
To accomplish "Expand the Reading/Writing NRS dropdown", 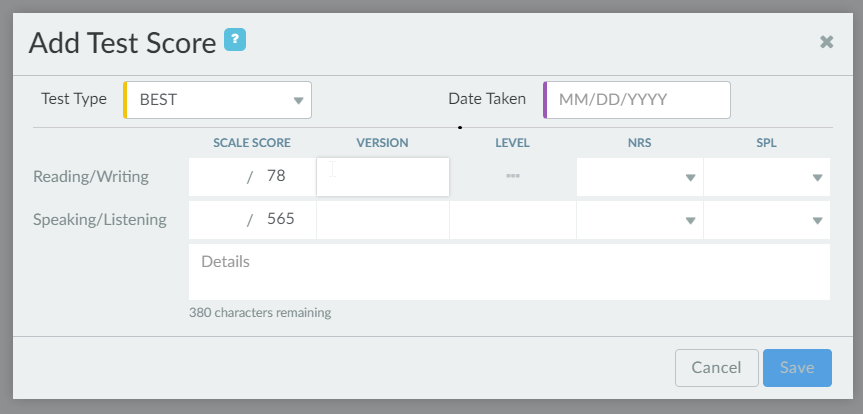I will 640,177.
